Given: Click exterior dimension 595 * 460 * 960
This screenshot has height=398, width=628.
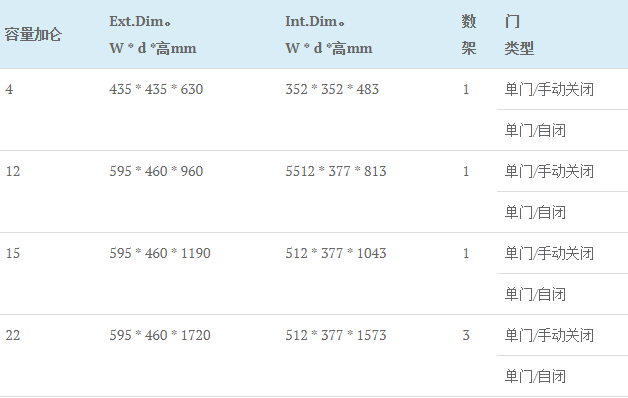Looking at the screenshot, I should pyautogui.click(x=156, y=171).
